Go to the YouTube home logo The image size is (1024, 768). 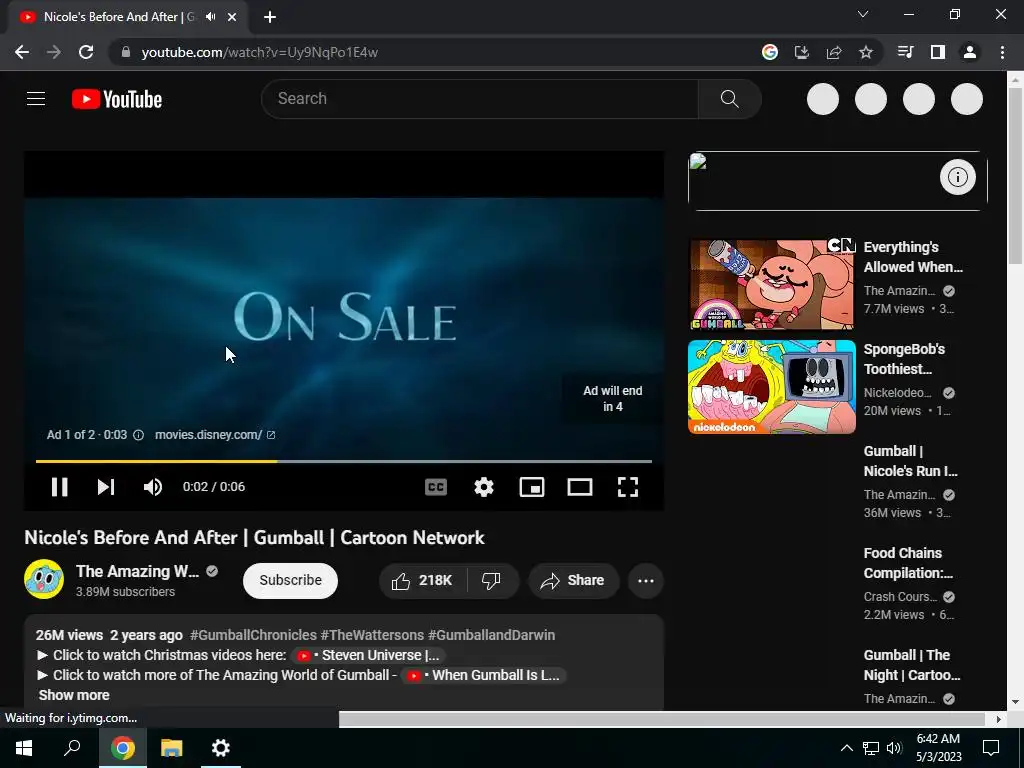click(117, 99)
